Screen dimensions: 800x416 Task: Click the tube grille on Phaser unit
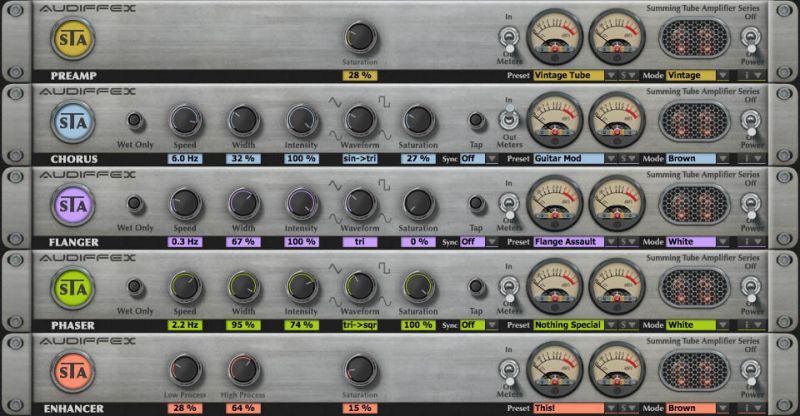point(694,288)
